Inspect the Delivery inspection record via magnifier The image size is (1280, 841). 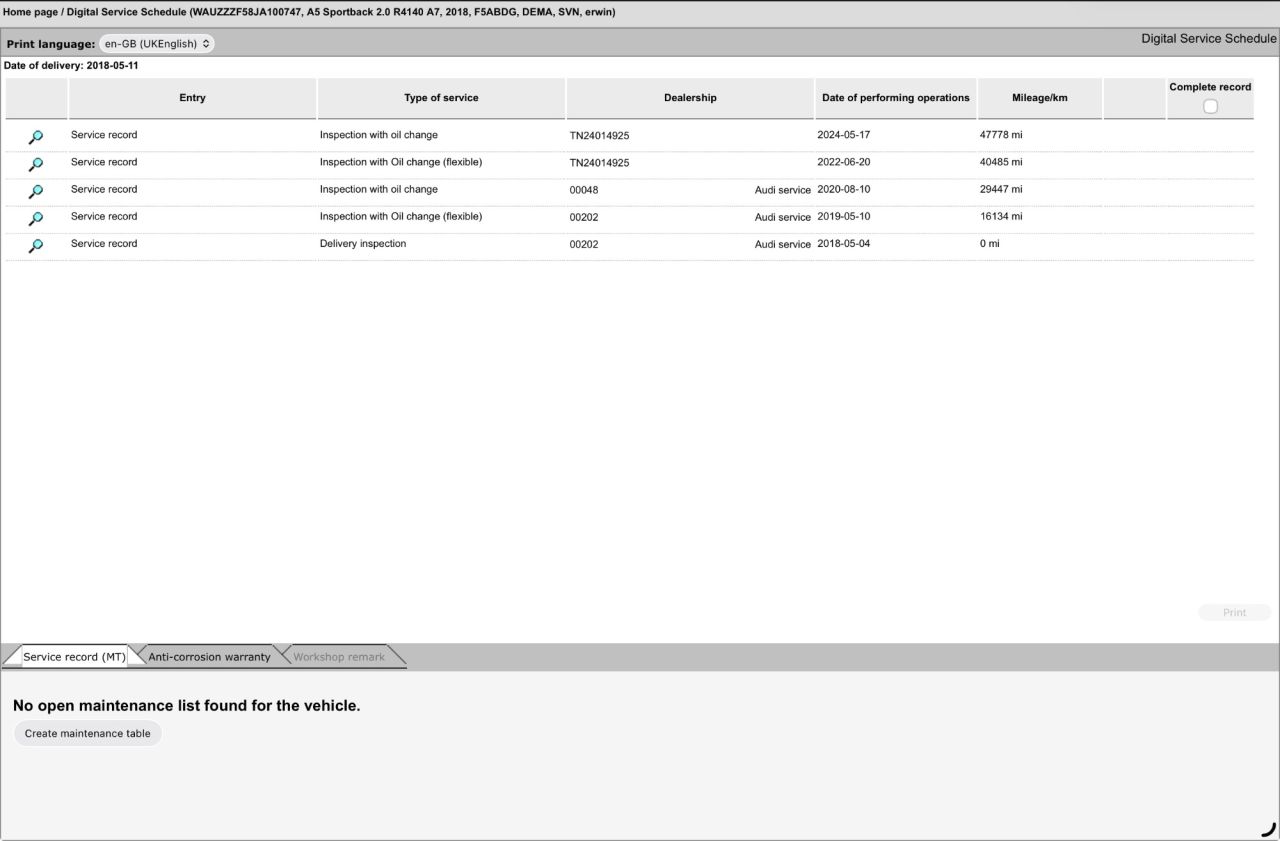tap(36, 245)
